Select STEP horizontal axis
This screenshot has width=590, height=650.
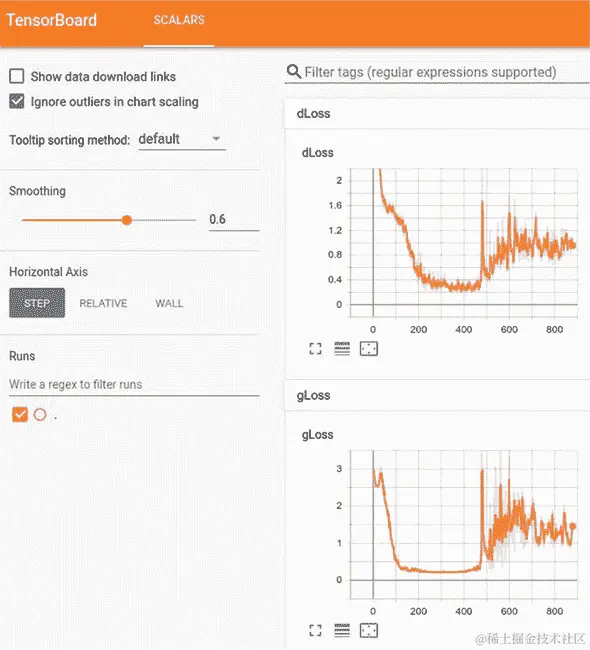coord(37,303)
